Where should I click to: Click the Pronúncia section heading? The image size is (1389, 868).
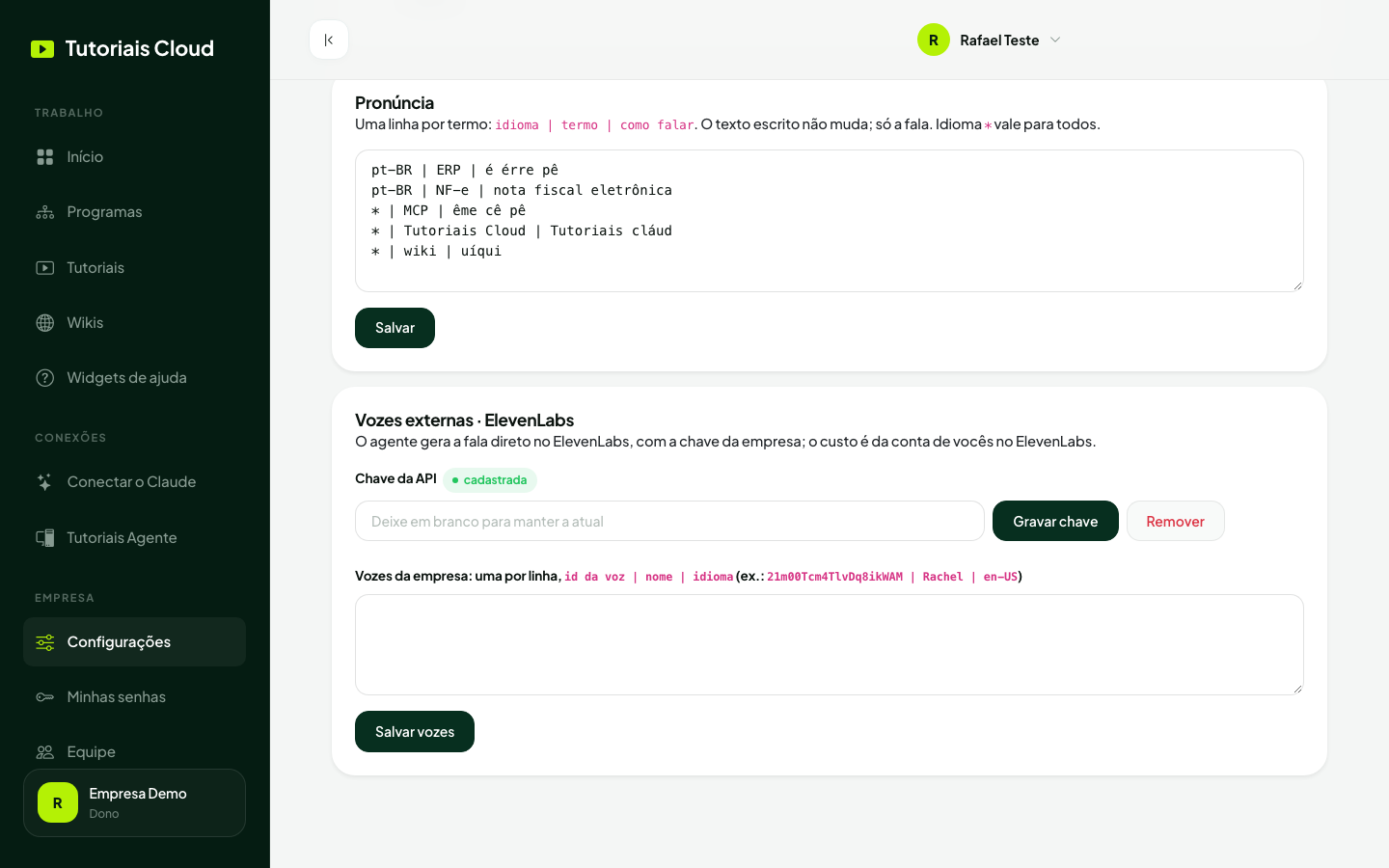point(395,103)
